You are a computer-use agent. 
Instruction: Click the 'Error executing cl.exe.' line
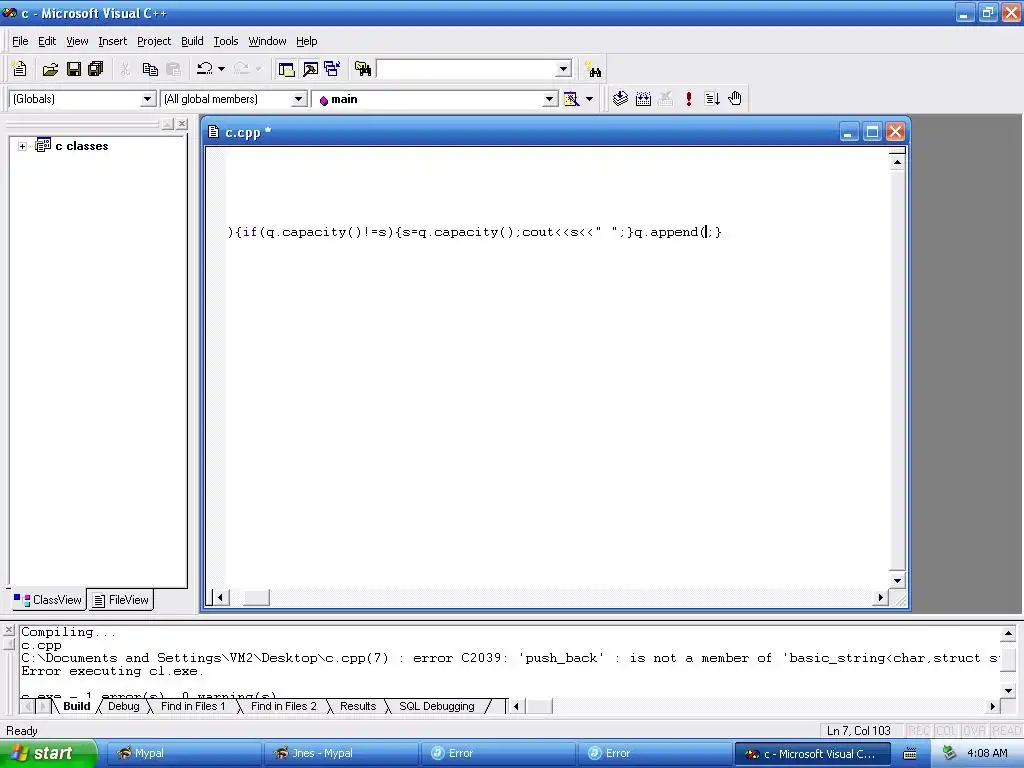pyautogui.click(x=112, y=671)
